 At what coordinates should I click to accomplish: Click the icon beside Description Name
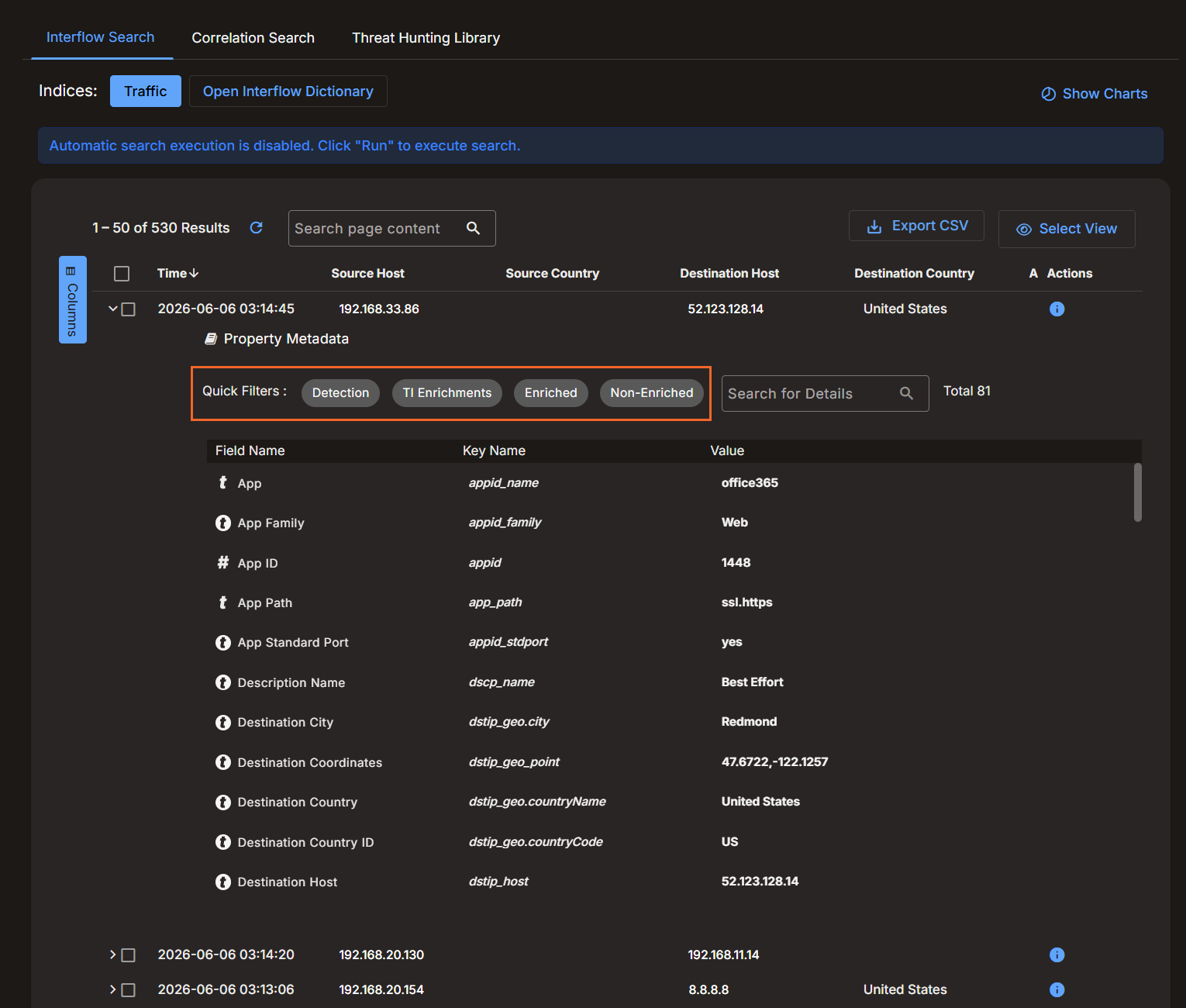223,682
